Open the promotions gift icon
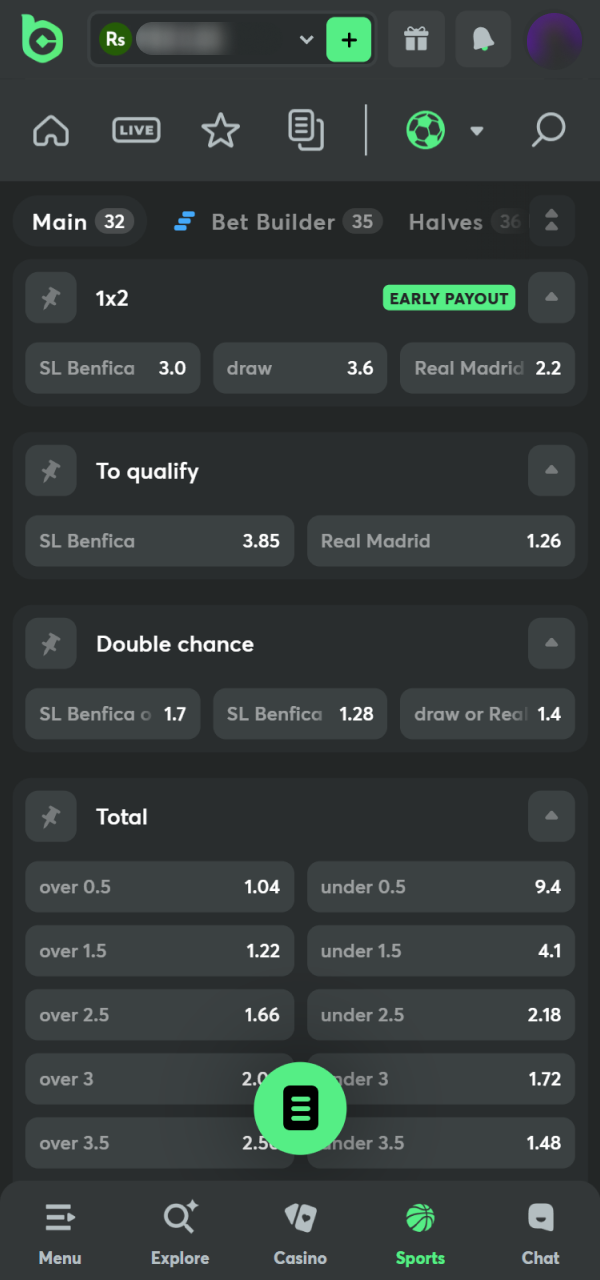Screen dimensions: 600x1280 (416, 40)
